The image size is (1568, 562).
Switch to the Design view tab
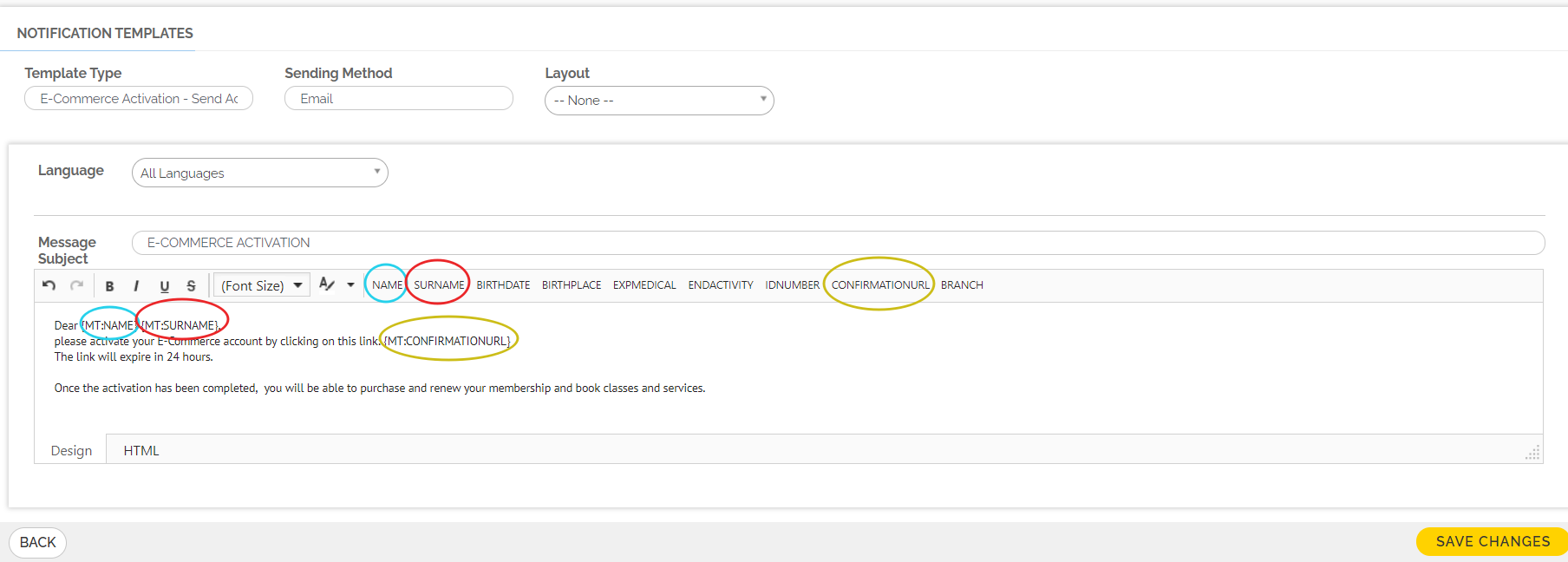click(x=71, y=450)
